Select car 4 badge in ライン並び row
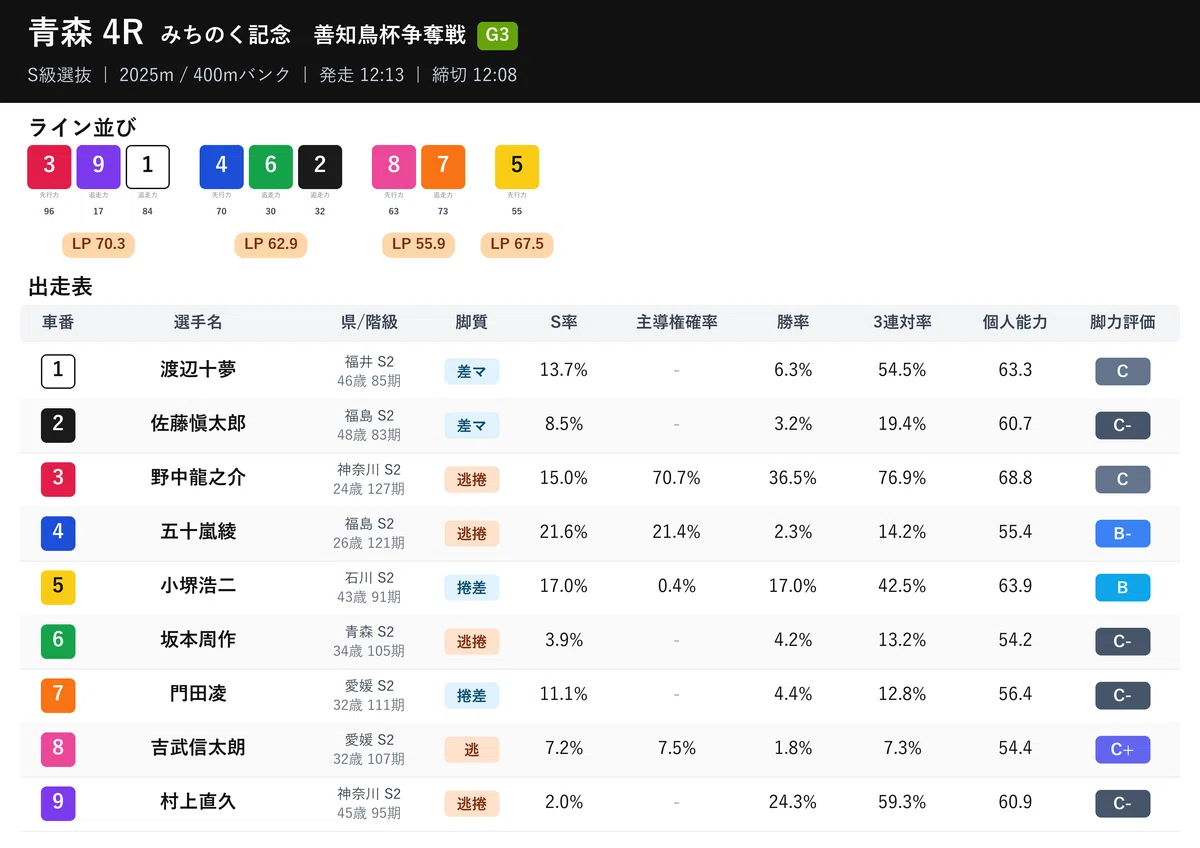This screenshot has height=848, width=1200. click(x=221, y=167)
